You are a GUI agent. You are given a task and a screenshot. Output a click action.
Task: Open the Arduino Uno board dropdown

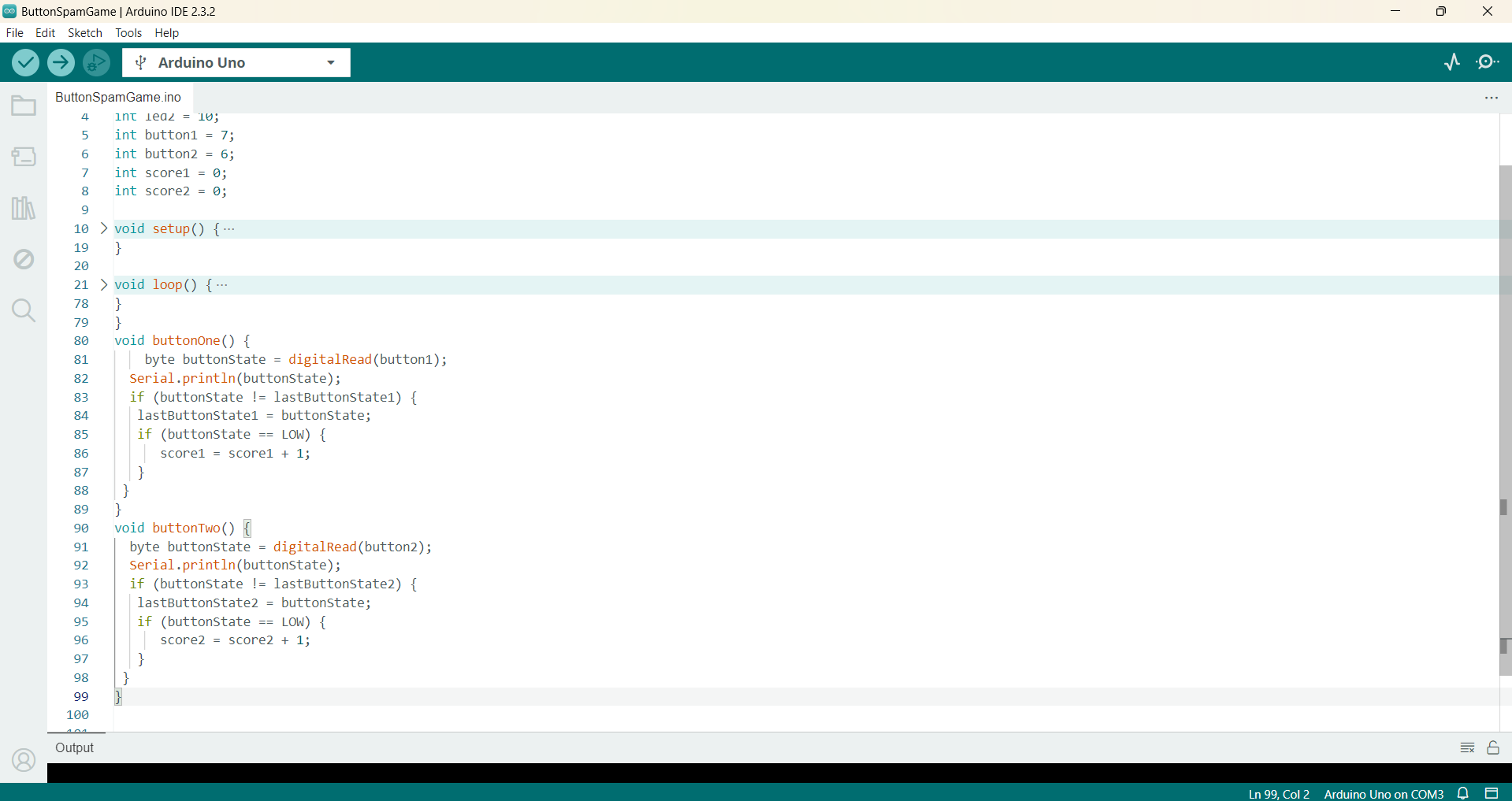click(236, 62)
